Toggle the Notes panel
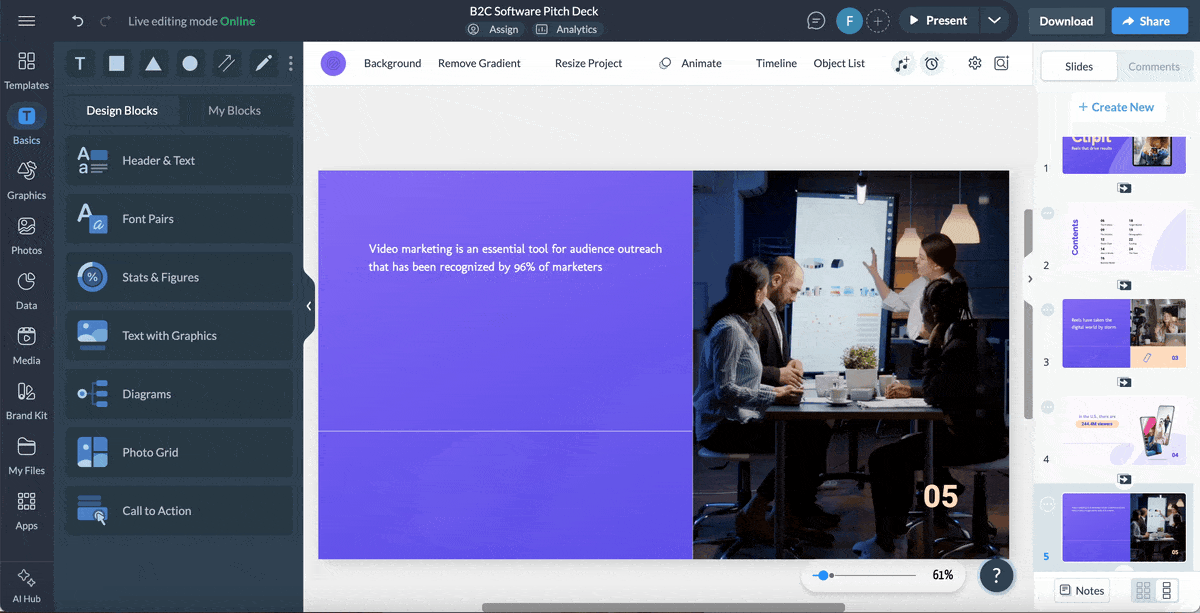The image size is (1200, 613). 1081,590
